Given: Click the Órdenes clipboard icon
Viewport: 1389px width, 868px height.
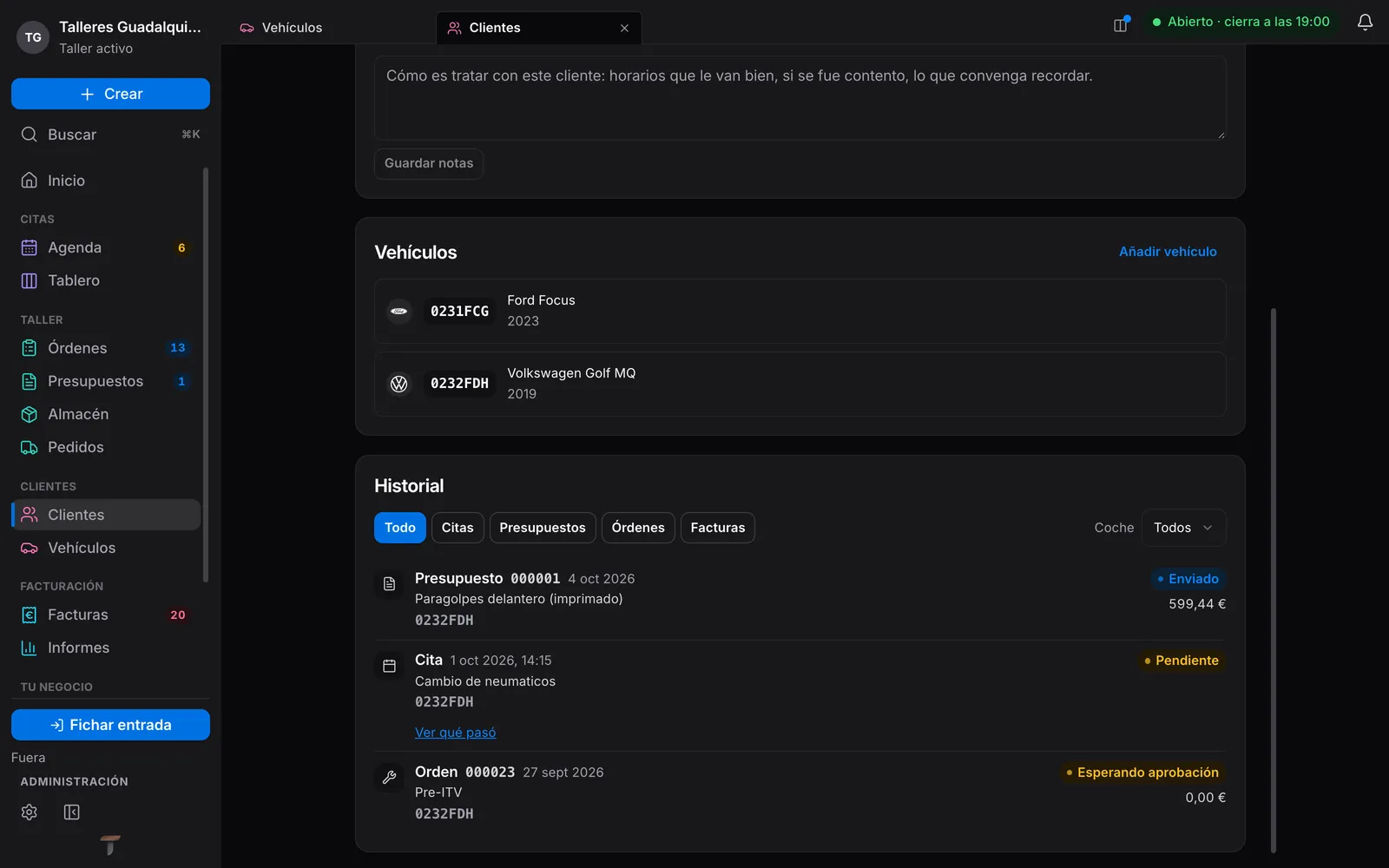Looking at the screenshot, I should pos(29,348).
